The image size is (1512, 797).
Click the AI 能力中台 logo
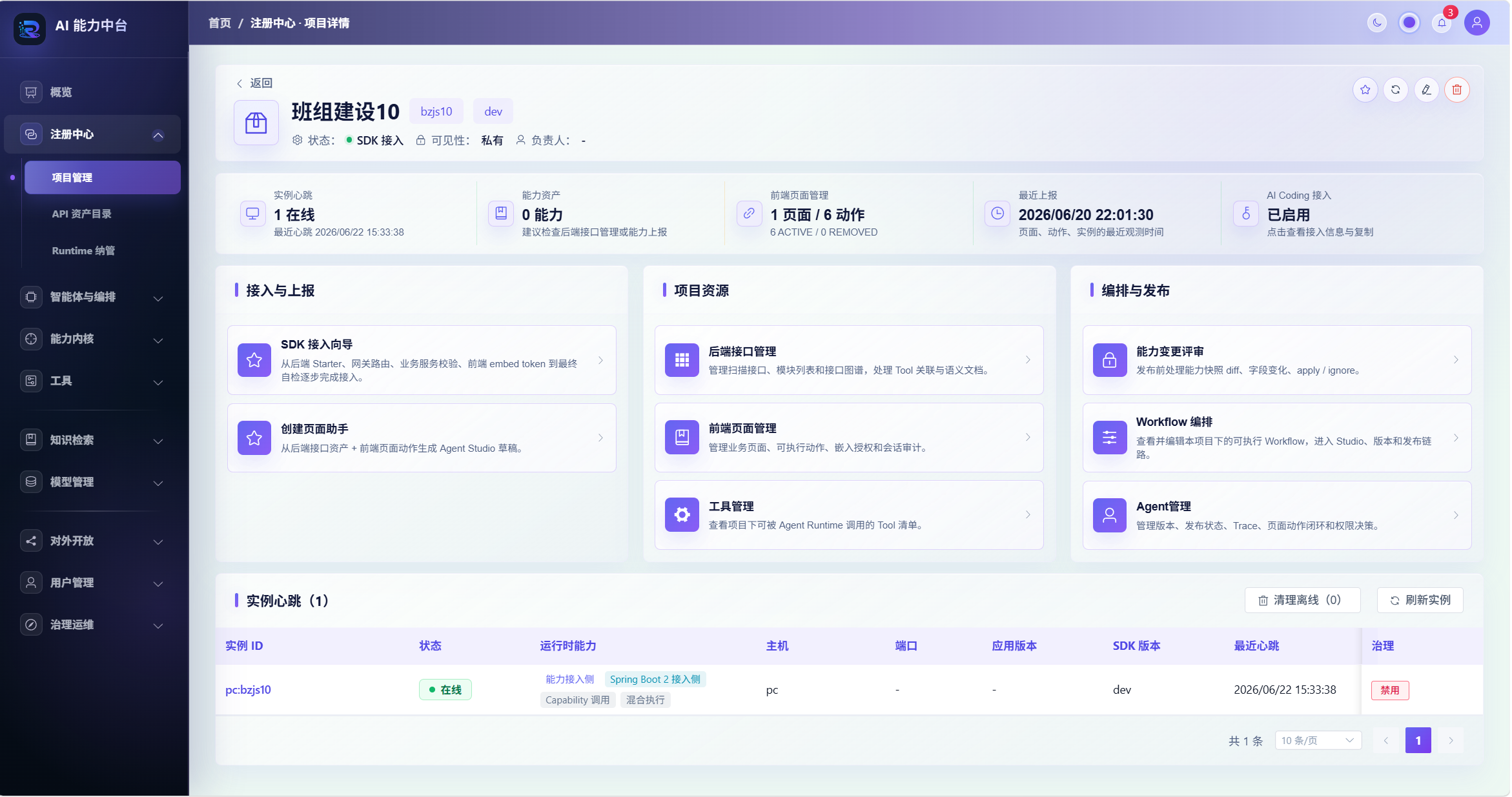30,28
